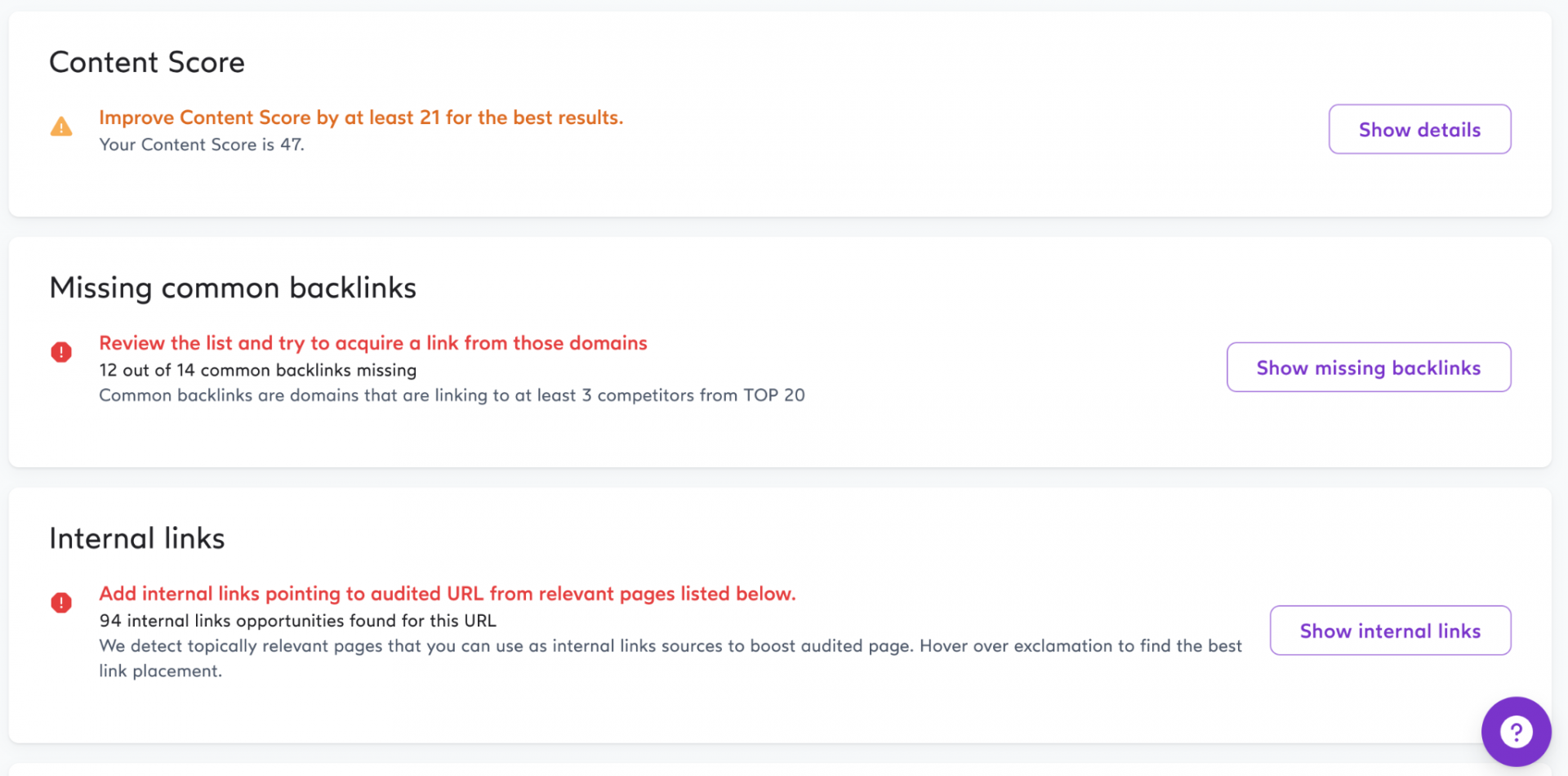Click the text showing 94 internal link opportunities
1568x776 pixels.
pos(297,620)
